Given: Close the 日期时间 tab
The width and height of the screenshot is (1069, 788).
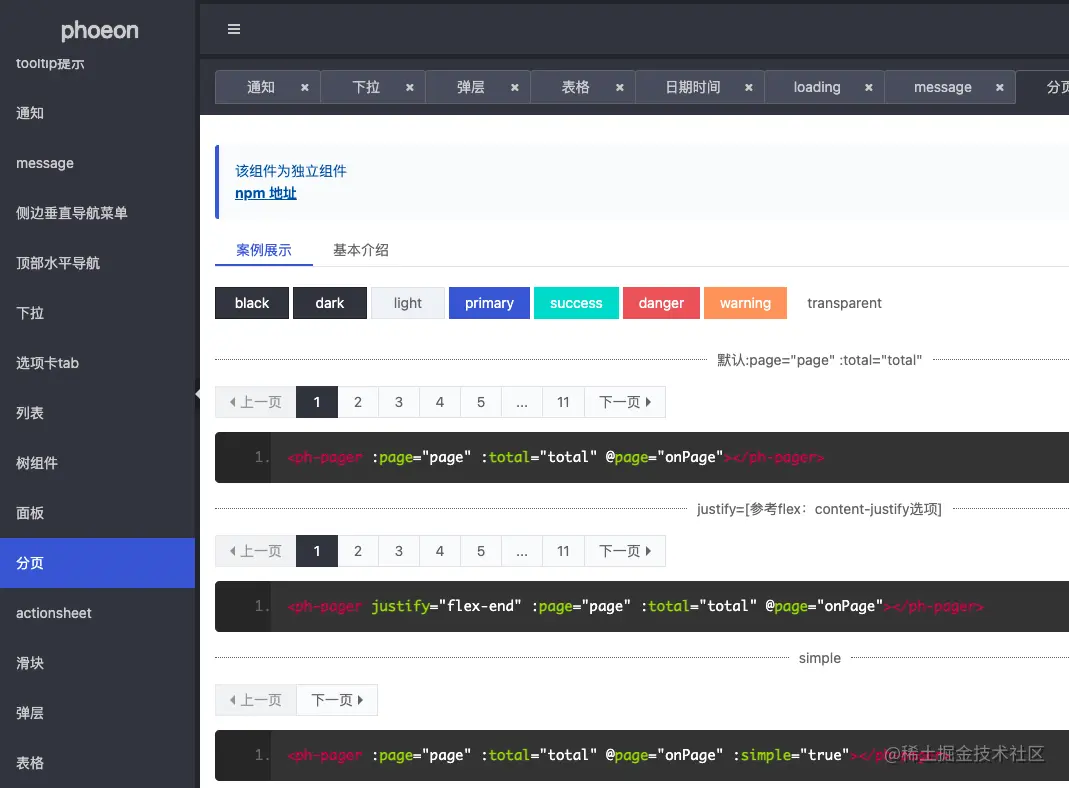Looking at the screenshot, I should tap(749, 87).
